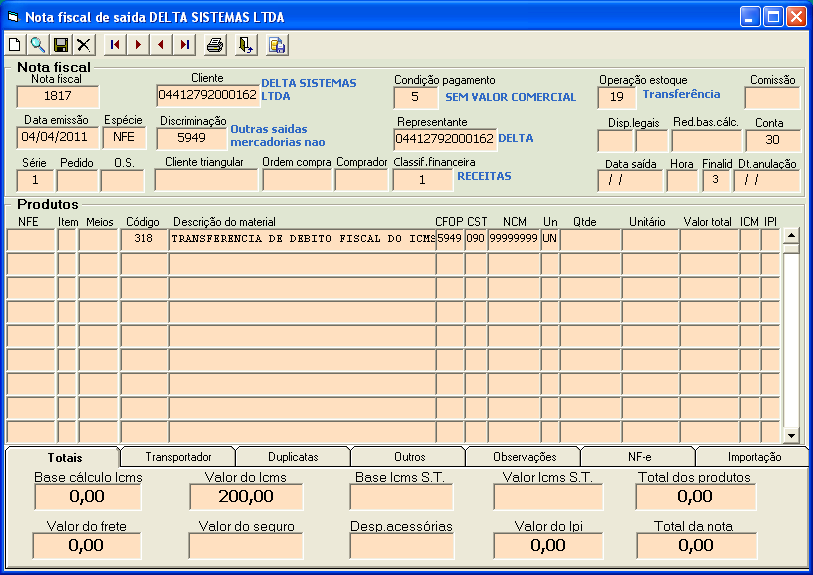Go to the previous record arrow
Screen dimensions: 813x575
pos(161,45)
